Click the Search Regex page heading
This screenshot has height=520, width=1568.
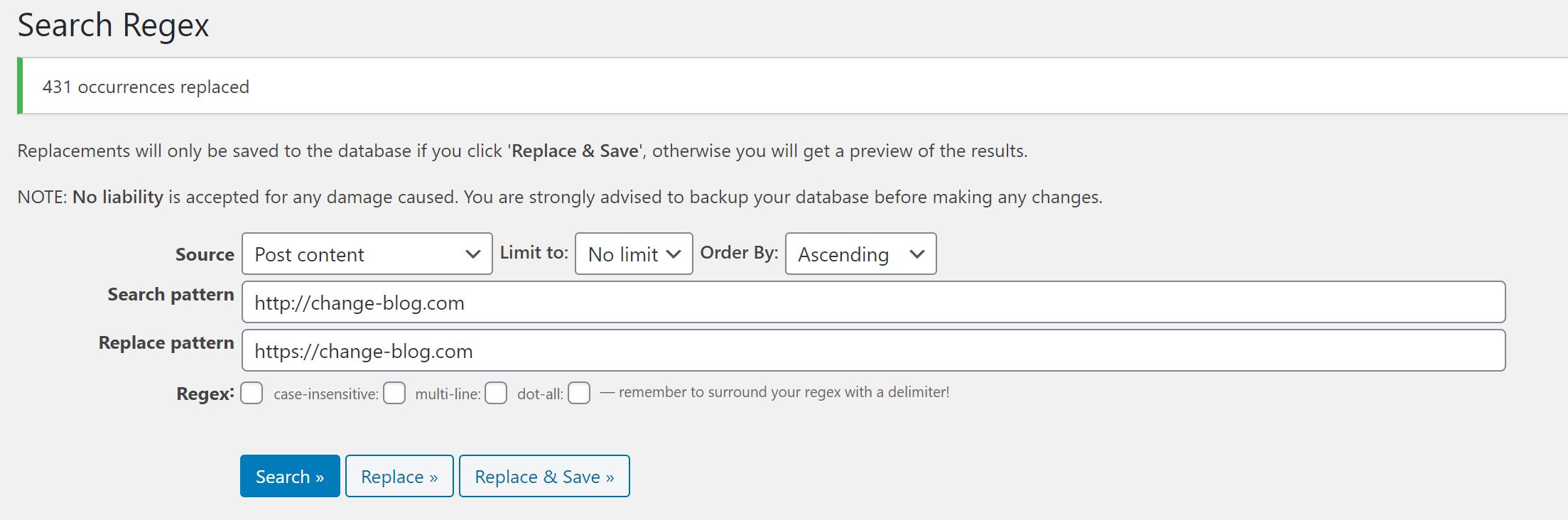coord(114,26)
